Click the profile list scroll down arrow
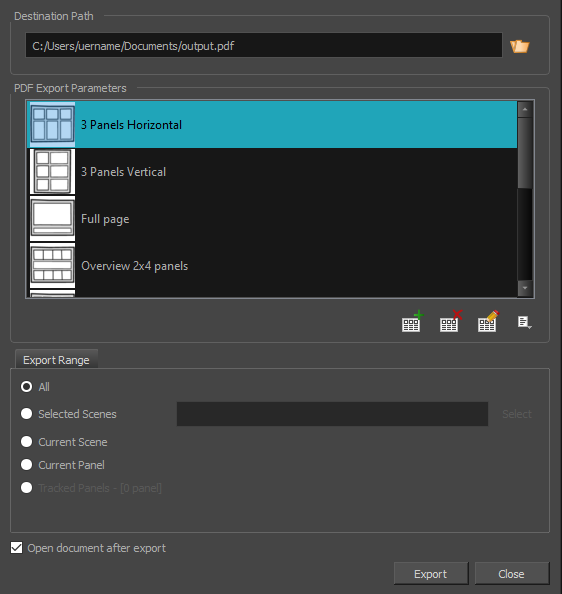This screenshot has height=594, width=562. 525,288
